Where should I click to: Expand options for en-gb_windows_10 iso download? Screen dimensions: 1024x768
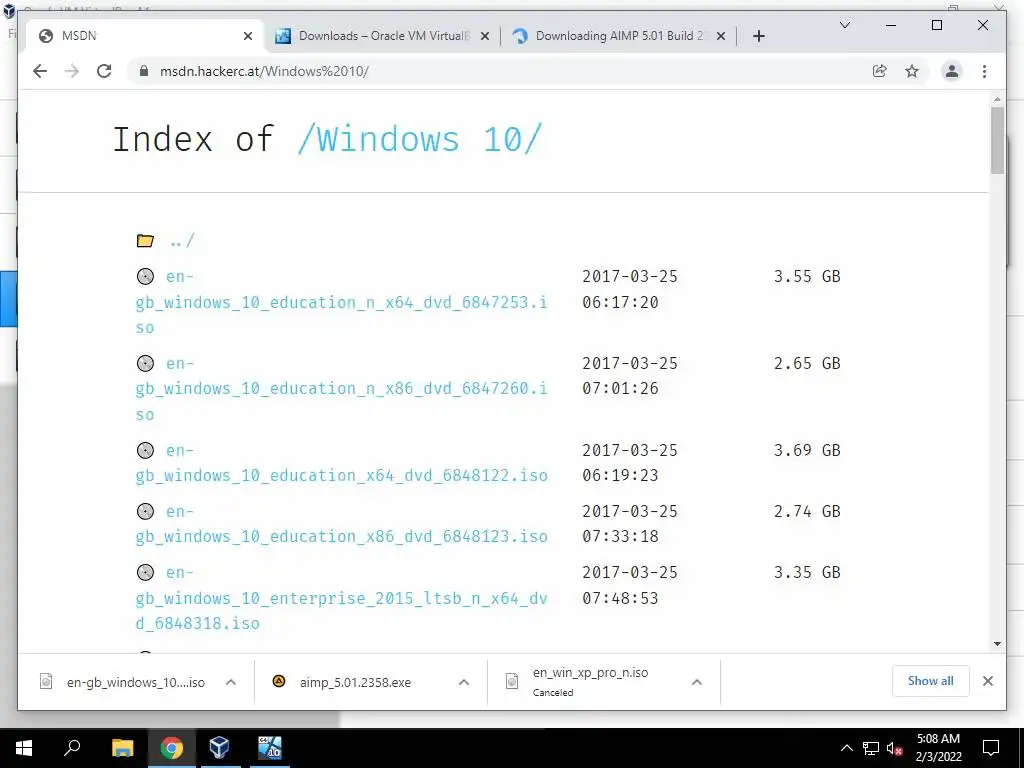point(231,682)
